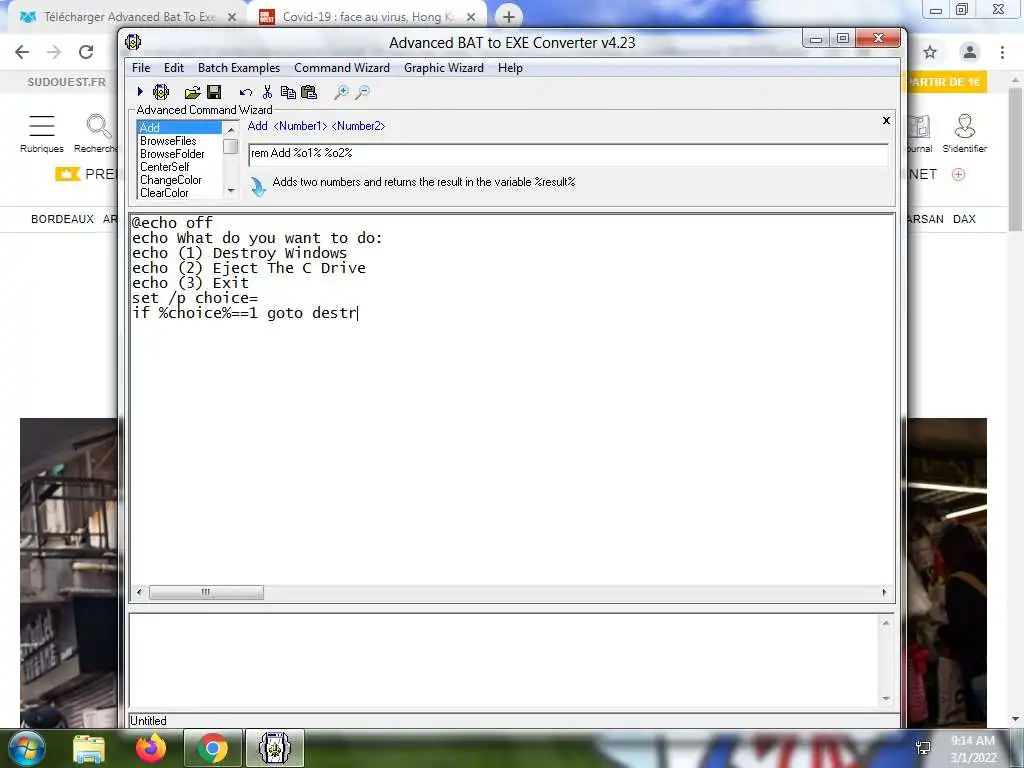
Task: Click the BORDEAUX link on the website
Action: click(63, 219)
